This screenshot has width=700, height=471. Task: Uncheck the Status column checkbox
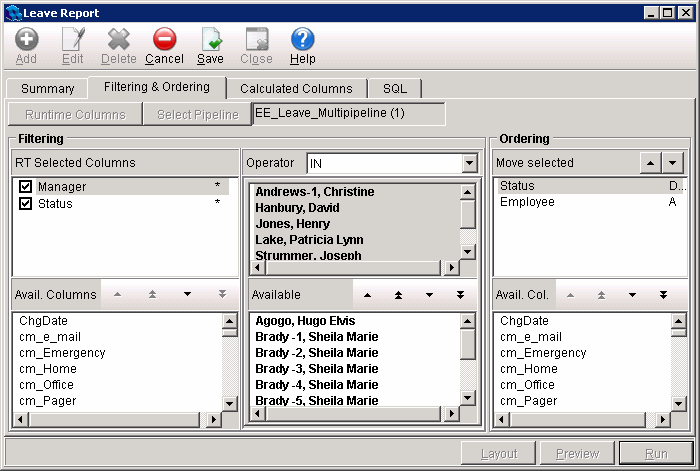point(26,204)
